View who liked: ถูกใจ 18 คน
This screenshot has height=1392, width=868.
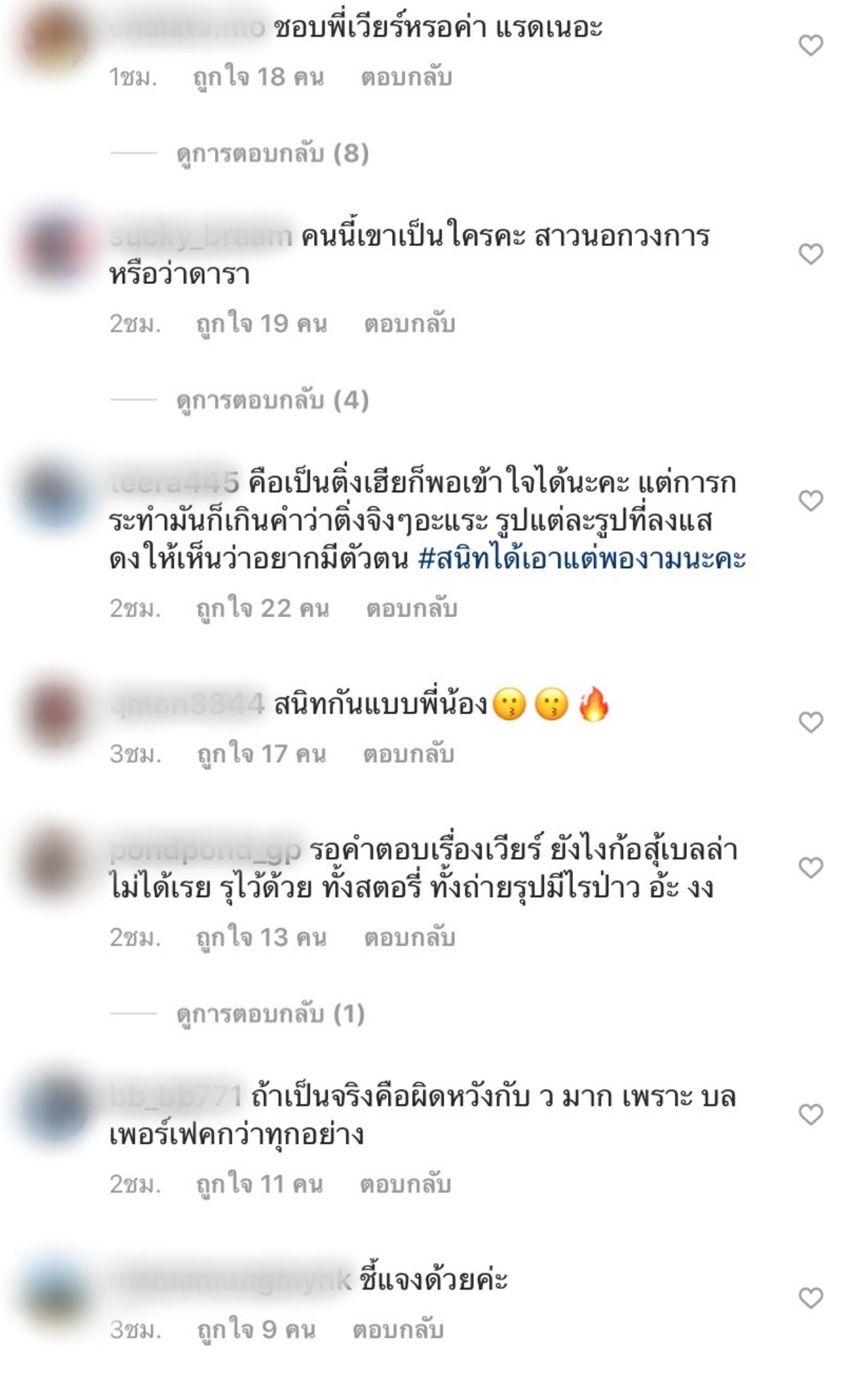point(258,77)
